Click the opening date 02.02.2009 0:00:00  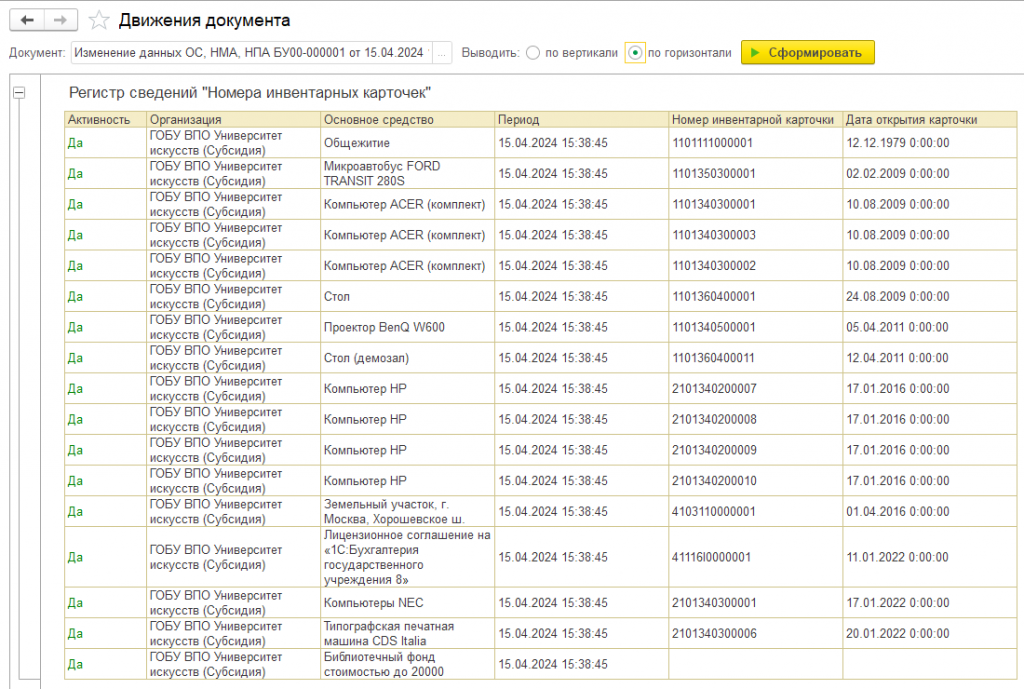pos(930,174)
